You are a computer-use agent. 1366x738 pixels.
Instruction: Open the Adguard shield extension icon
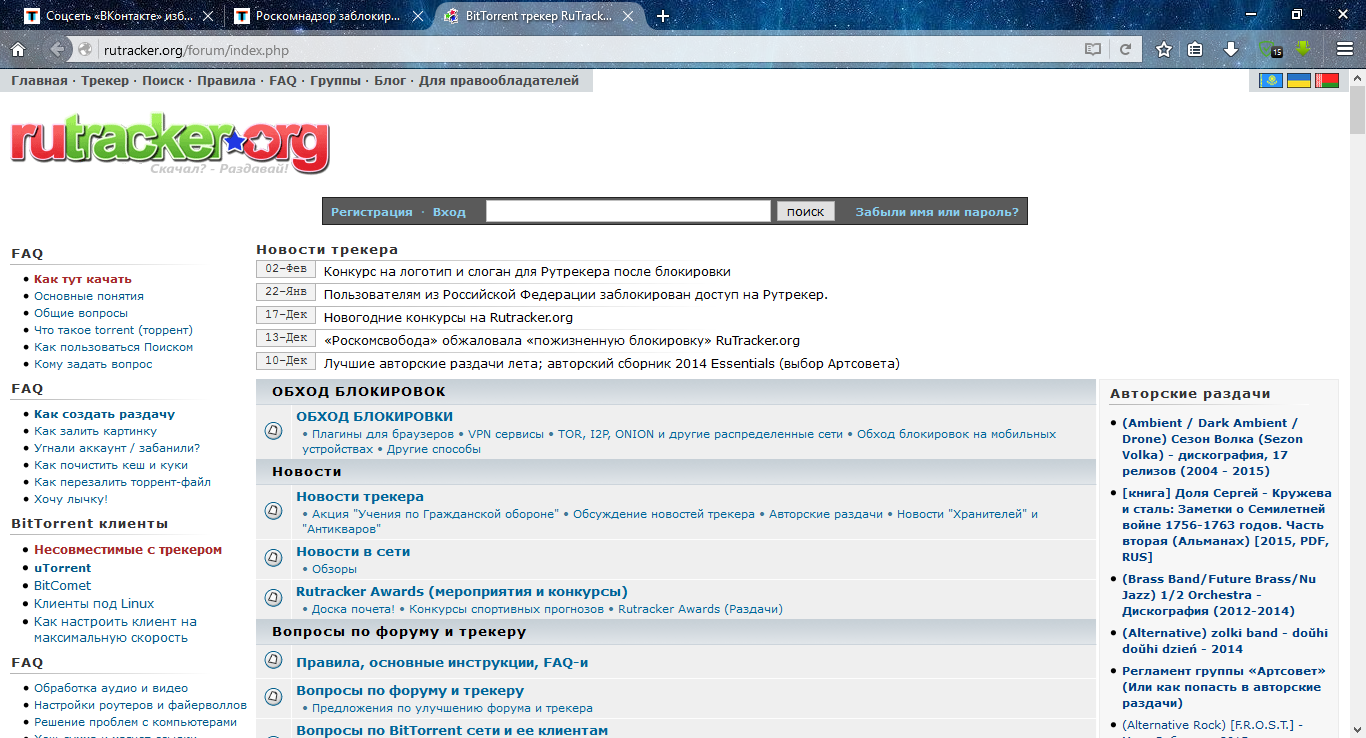pos(1269,49)
